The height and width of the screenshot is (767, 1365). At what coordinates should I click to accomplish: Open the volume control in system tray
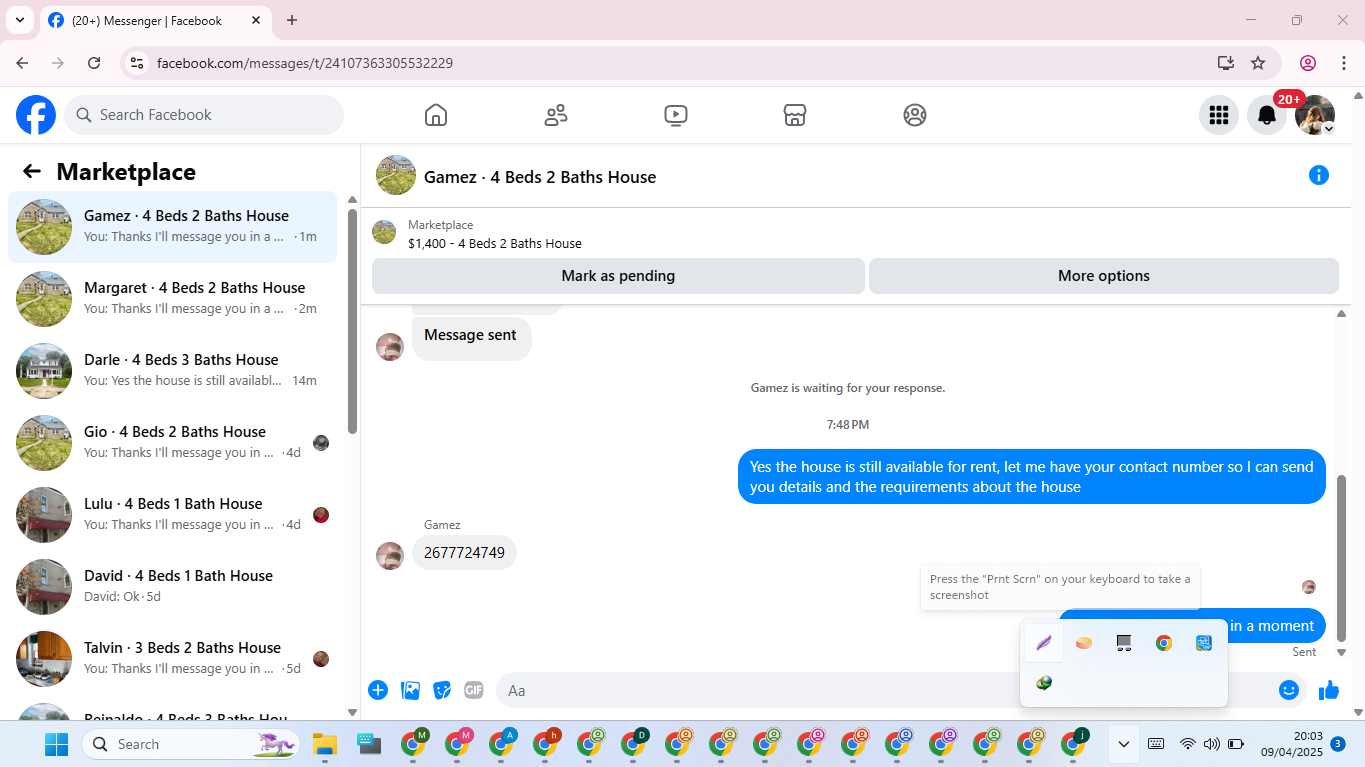pos(1212,744)
